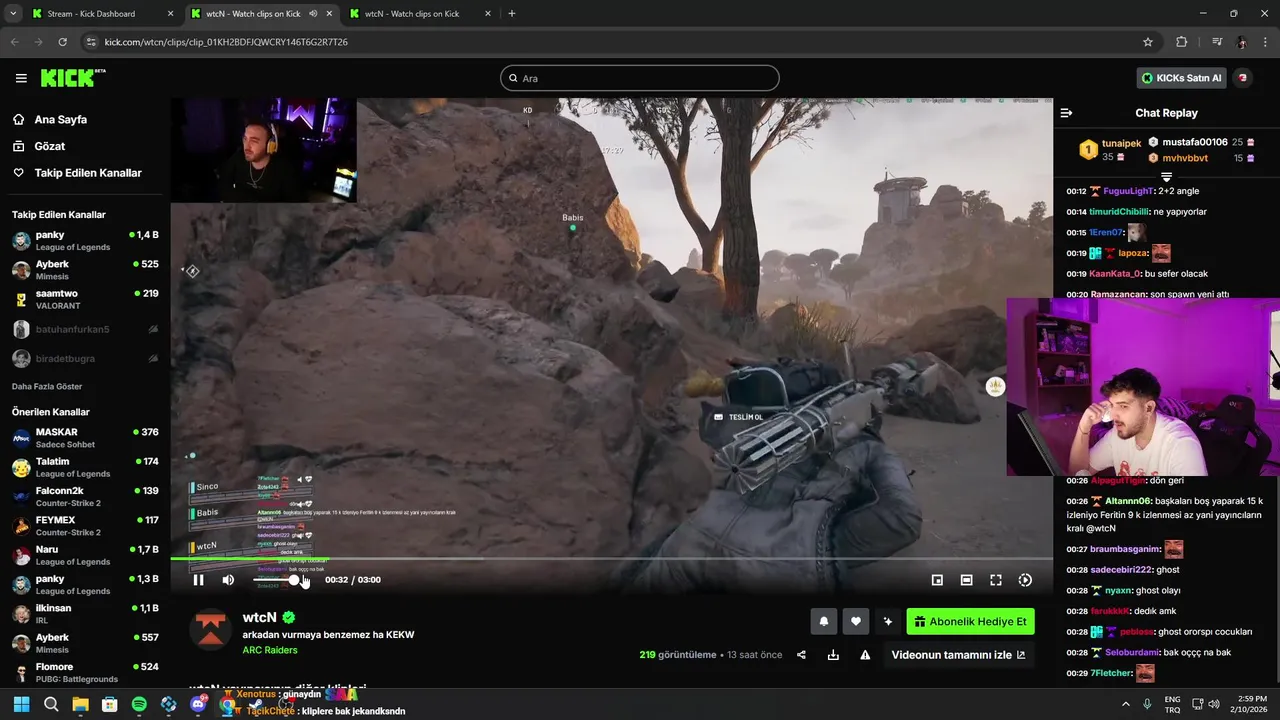The height and width of the screenshot is (720, 1280).
Task: Pause the clip playback
Action: 198,580
